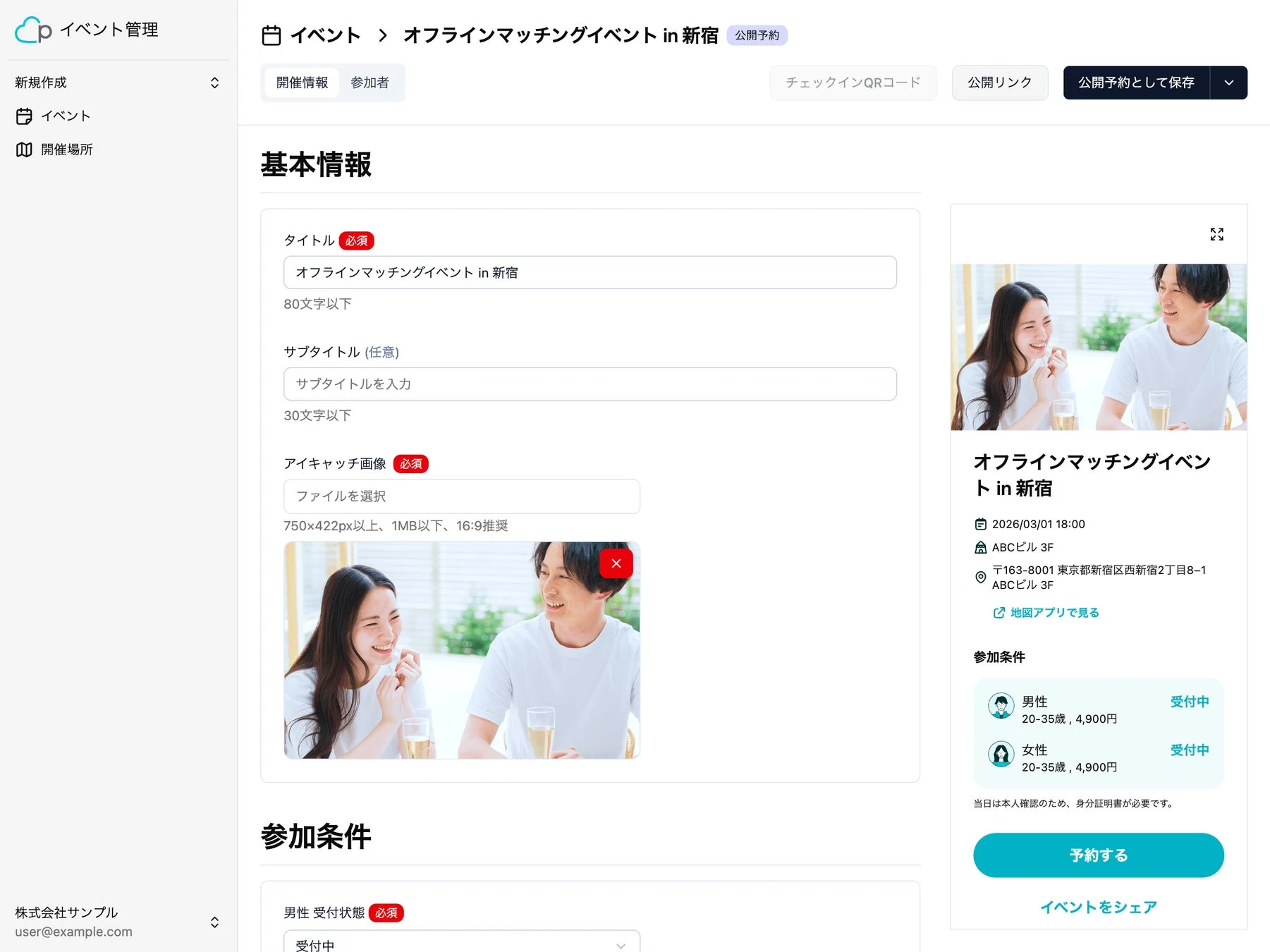
Task: Open the dropdown arrow beside 公開予約として保存
Action: 1229,83
